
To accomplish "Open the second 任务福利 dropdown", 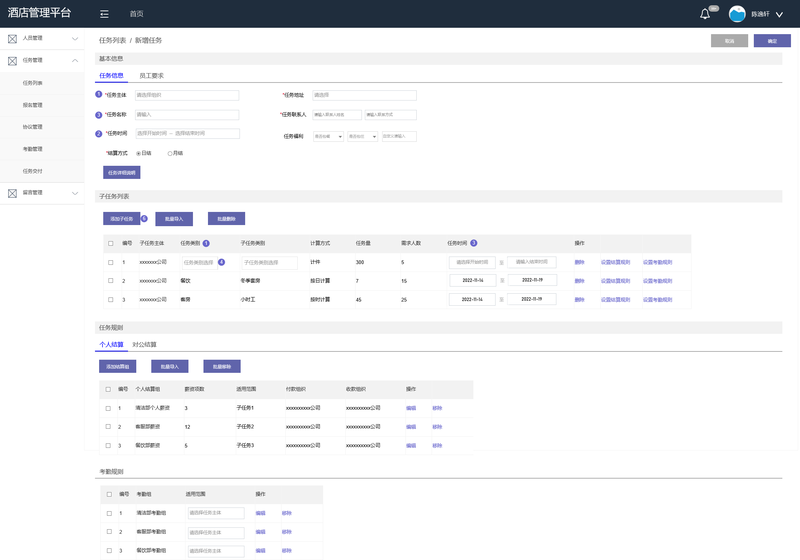I will click(x=362, y=136).
